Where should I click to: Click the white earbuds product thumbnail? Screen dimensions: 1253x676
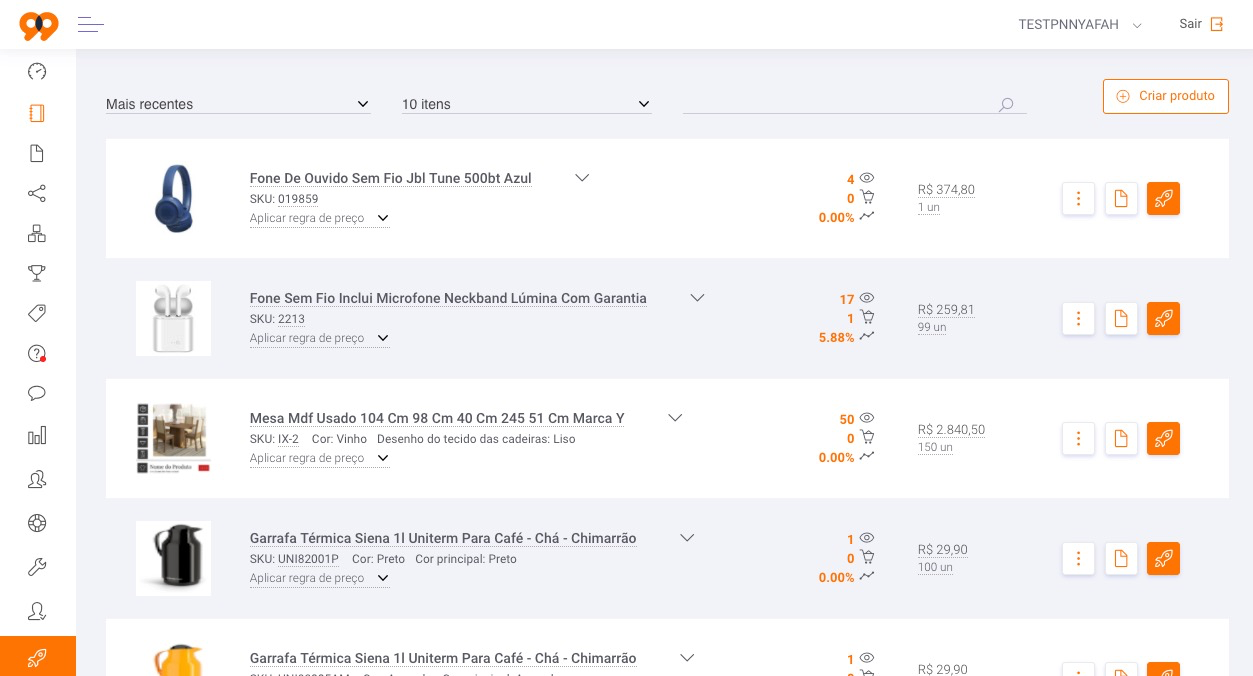[x=173, y=318]
